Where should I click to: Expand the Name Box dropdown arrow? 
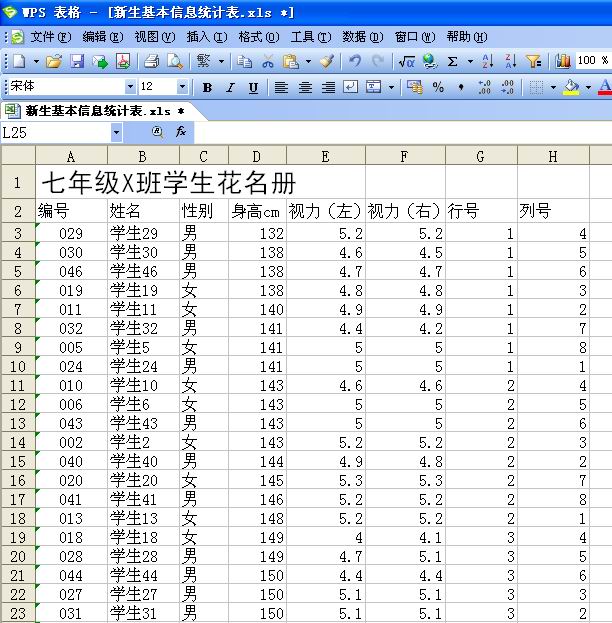point(116,132)
